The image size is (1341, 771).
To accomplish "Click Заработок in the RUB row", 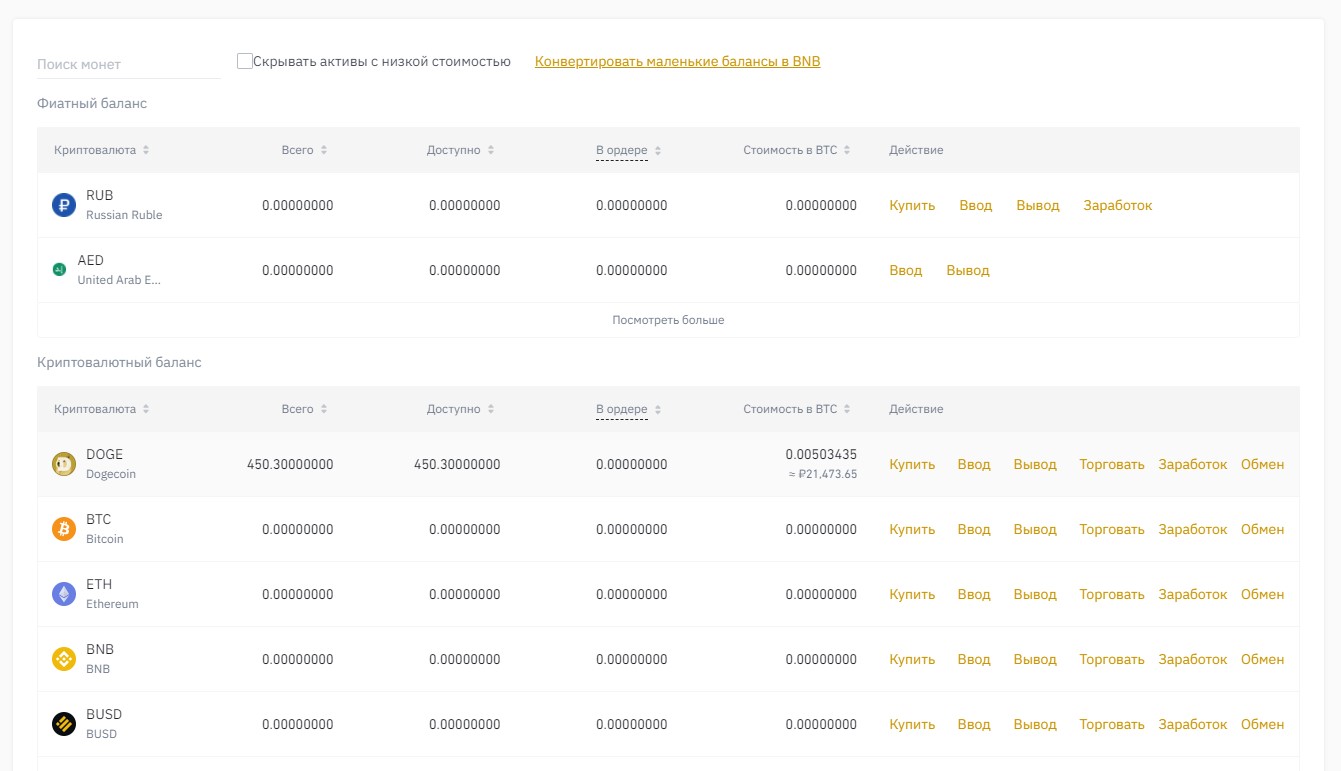I will click(x=1118, y=205).
